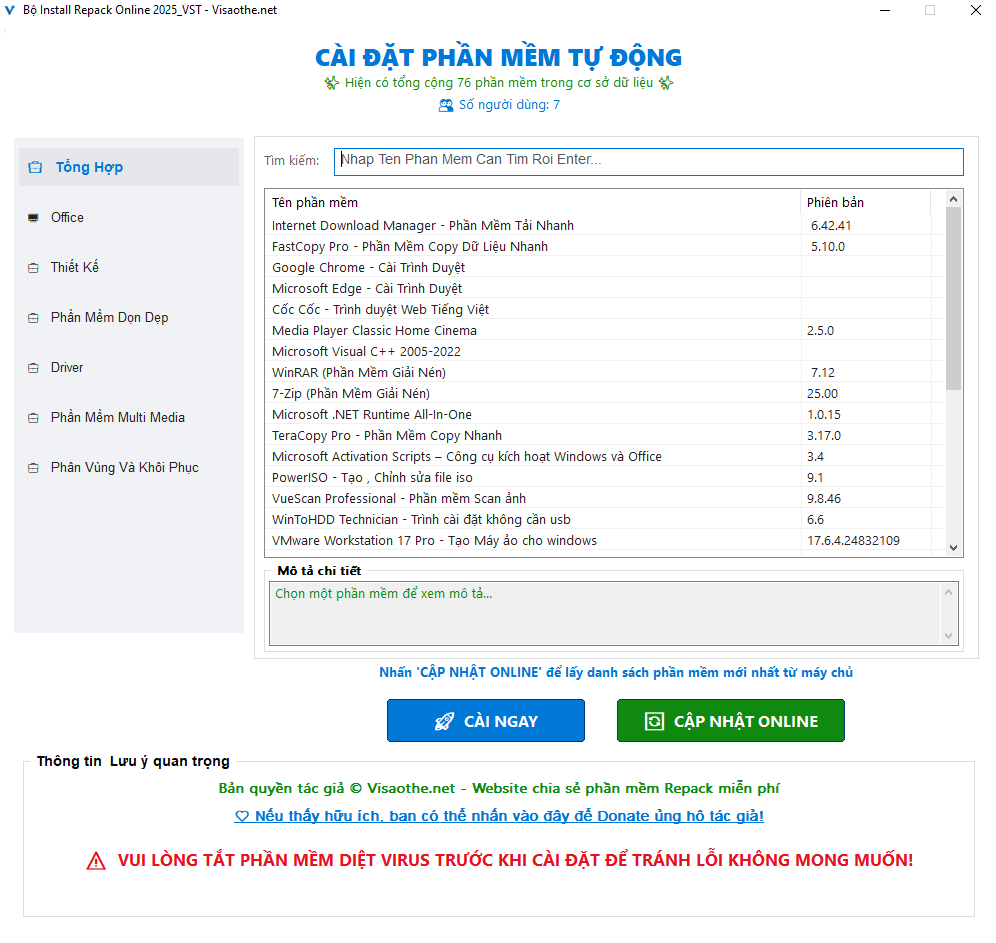
Task: Click description box scroll up arrow
Action: pos(948,592)
